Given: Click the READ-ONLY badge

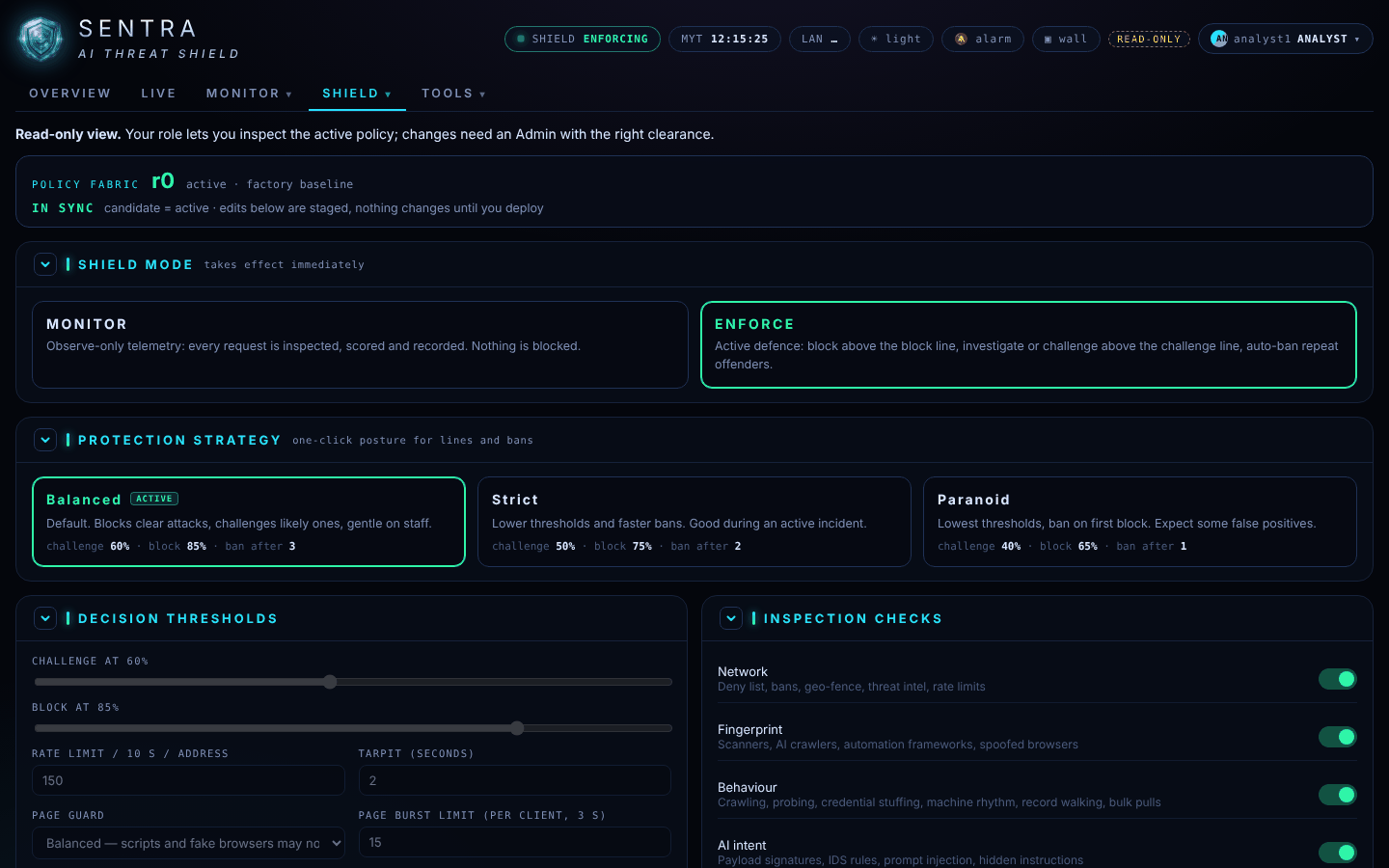Looking at the screenshot, I should pos(1149,39).
